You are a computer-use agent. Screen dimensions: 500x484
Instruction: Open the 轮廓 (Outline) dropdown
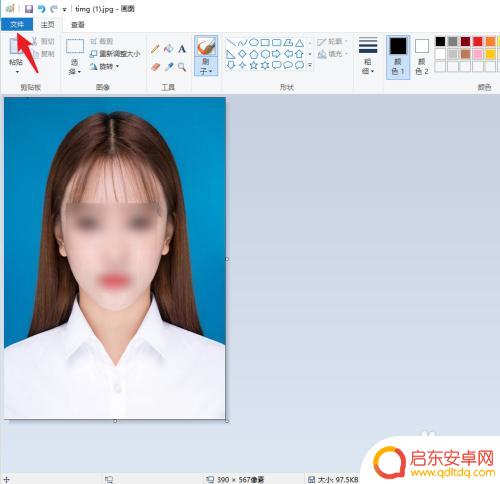click(332, 41)
